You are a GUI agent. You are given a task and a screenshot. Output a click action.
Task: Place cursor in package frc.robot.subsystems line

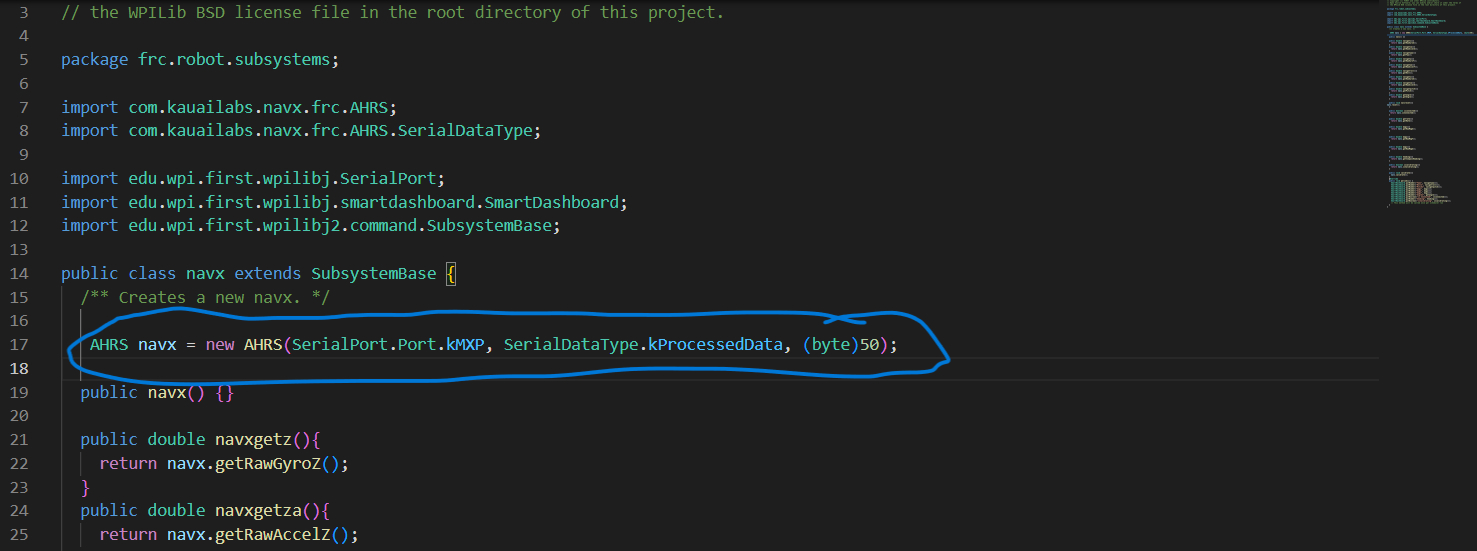point(200,59)
